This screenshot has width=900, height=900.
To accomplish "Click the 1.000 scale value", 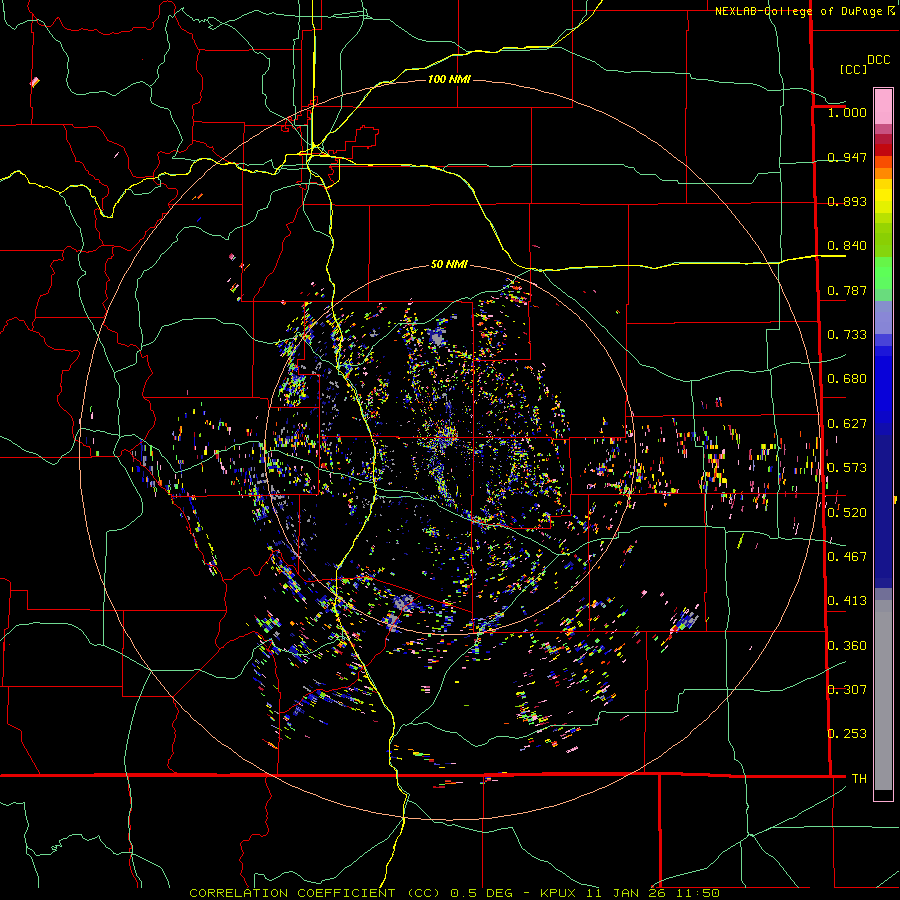I will pyautogui.click(x=847, y=112).
